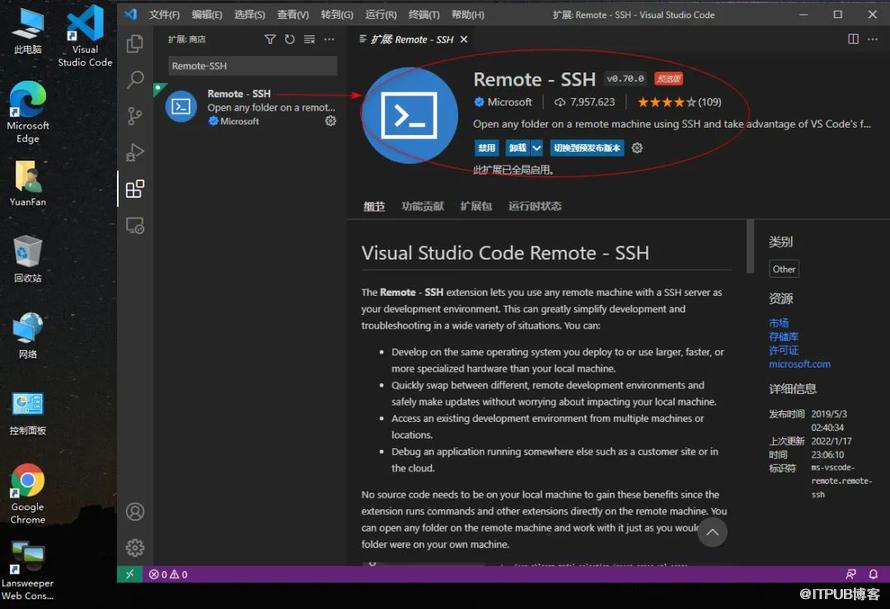Open the Run and Debug view
The image size is (890, 609).
135,152
